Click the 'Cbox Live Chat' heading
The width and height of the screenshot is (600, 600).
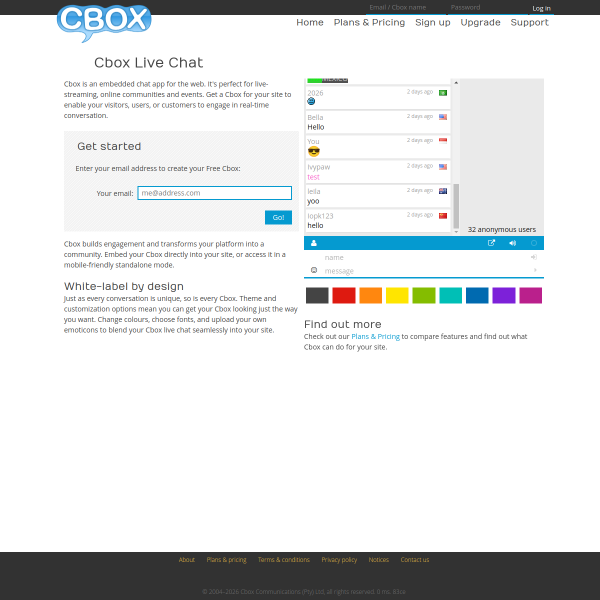[148, 63]
